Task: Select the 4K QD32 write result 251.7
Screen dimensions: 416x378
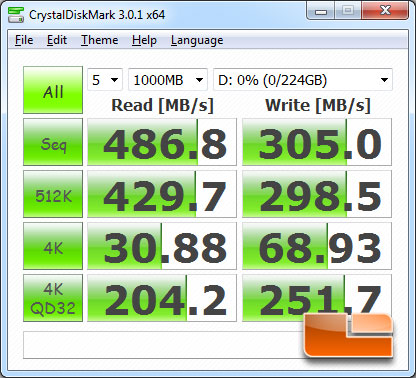Action: point(317,298)
